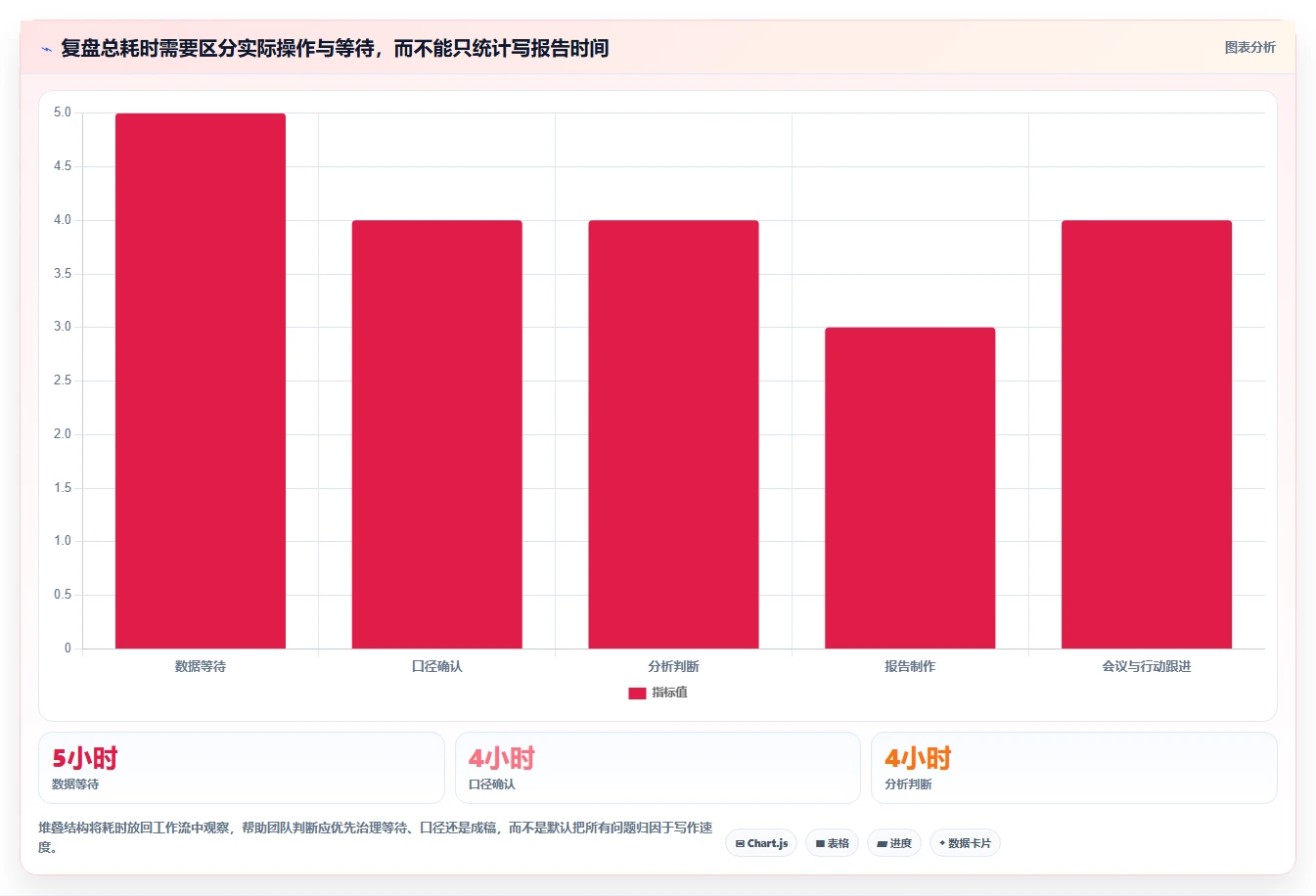Click the 数据等待 x-axis label
Screen dimensions: 1316x896
(x=201, y=666)
